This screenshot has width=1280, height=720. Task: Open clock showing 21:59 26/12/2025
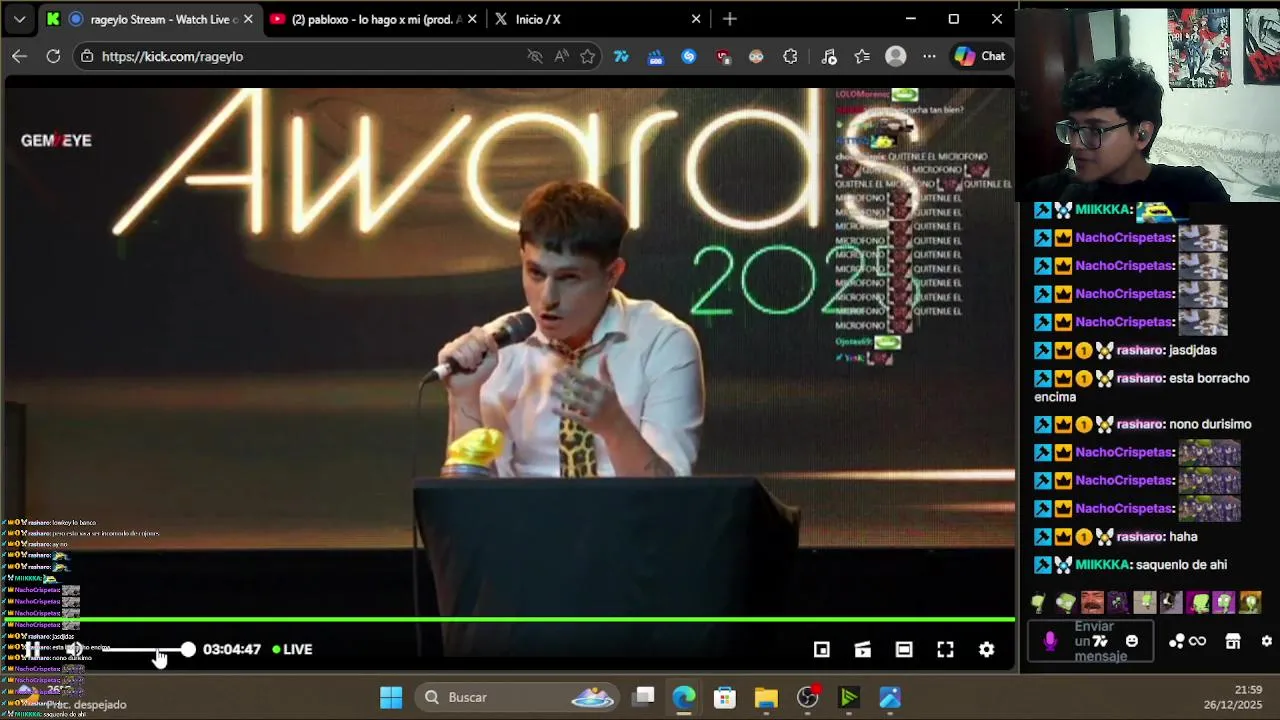[1233, 697]
